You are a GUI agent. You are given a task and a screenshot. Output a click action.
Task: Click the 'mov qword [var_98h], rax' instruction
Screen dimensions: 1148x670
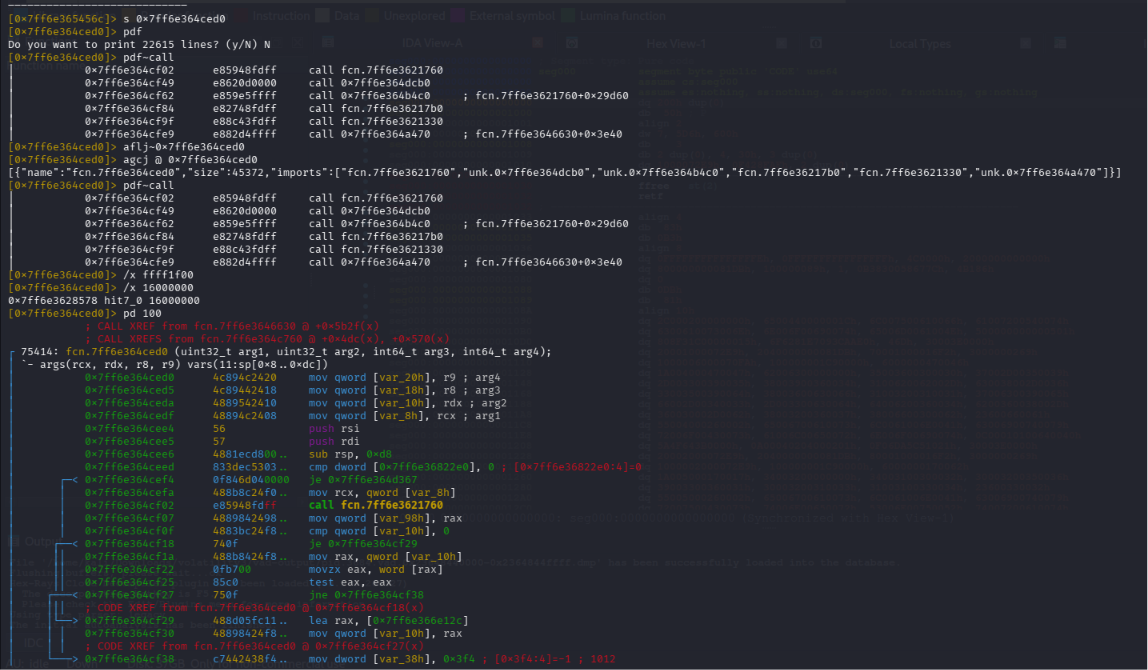pyautogui.click(x=385, y=518)
